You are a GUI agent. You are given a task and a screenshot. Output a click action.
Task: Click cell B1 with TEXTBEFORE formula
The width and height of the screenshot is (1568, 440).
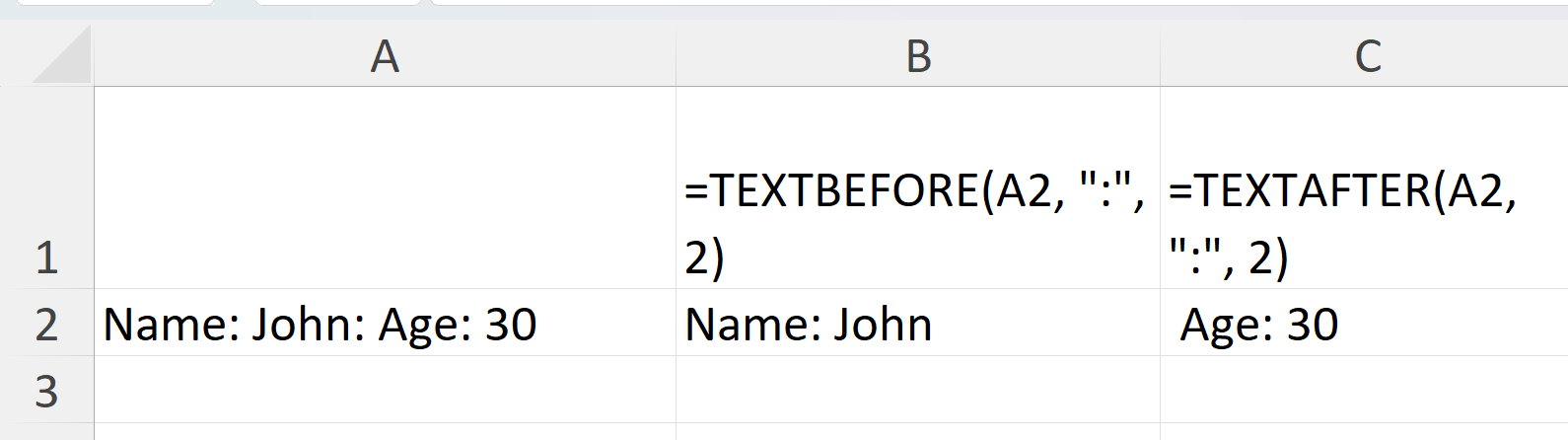(x=917, y=222)
